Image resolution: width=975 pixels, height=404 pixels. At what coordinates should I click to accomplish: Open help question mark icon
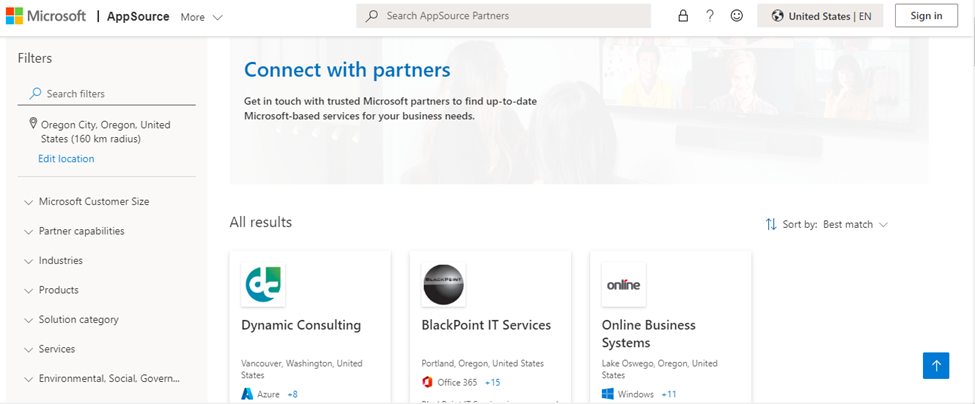click(710, 16)
